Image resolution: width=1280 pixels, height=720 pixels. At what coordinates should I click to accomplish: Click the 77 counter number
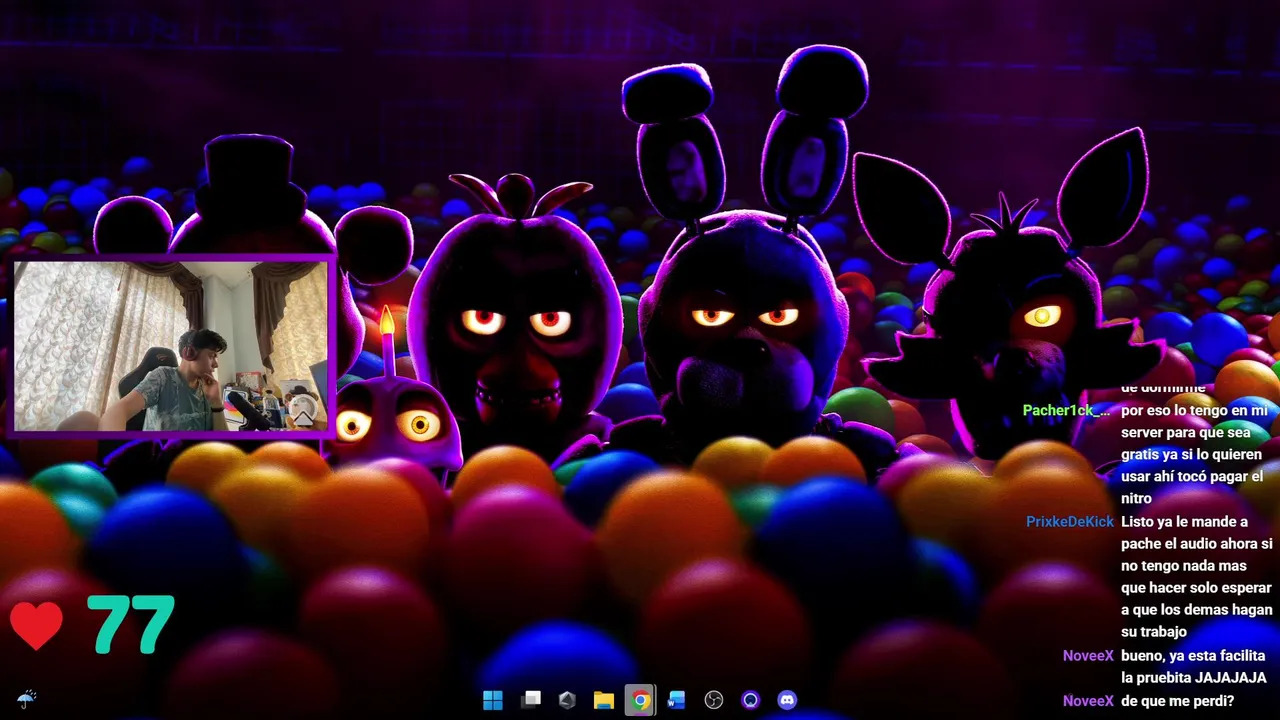[131, 625]
